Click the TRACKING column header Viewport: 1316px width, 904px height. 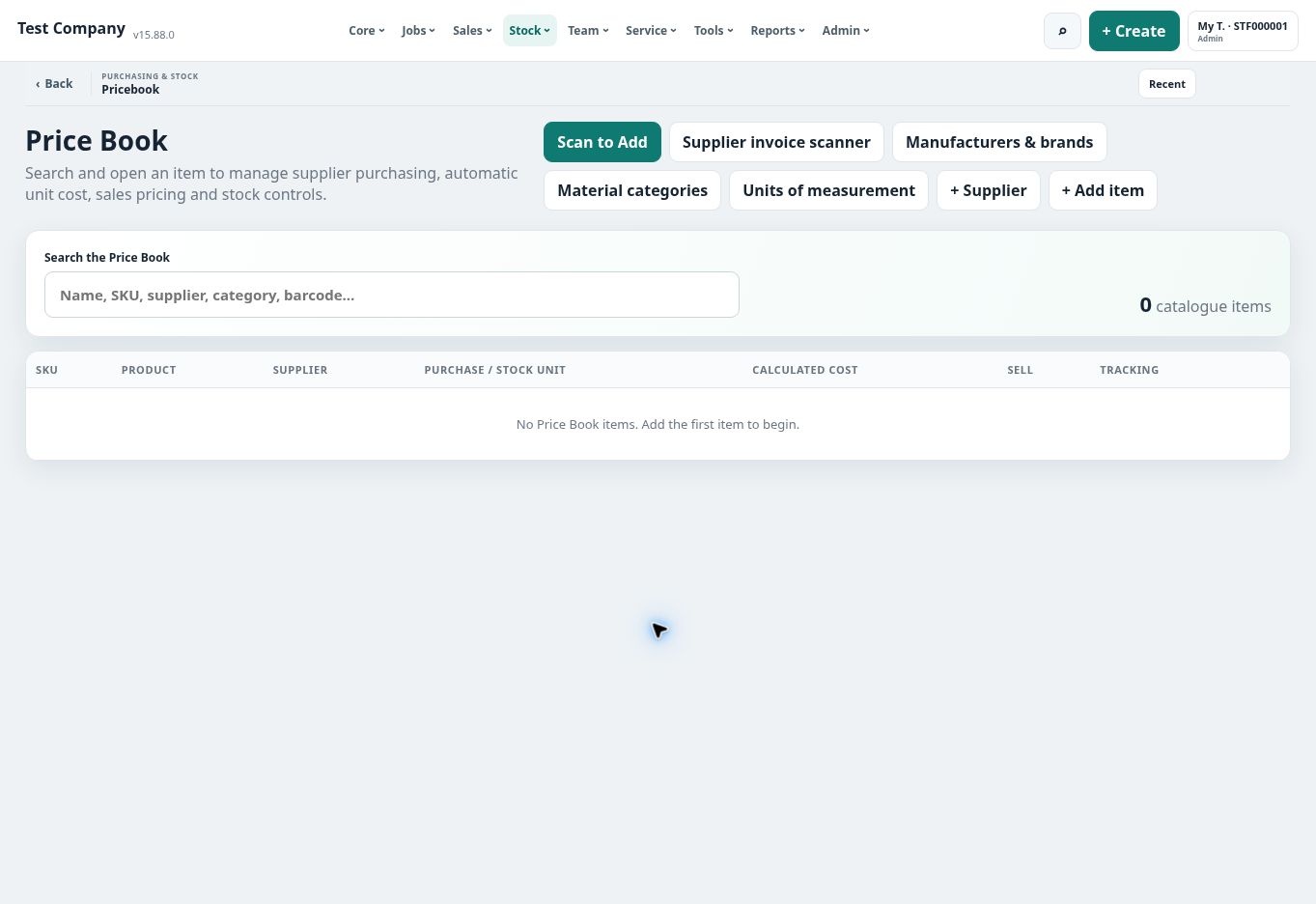(1129, 370)
